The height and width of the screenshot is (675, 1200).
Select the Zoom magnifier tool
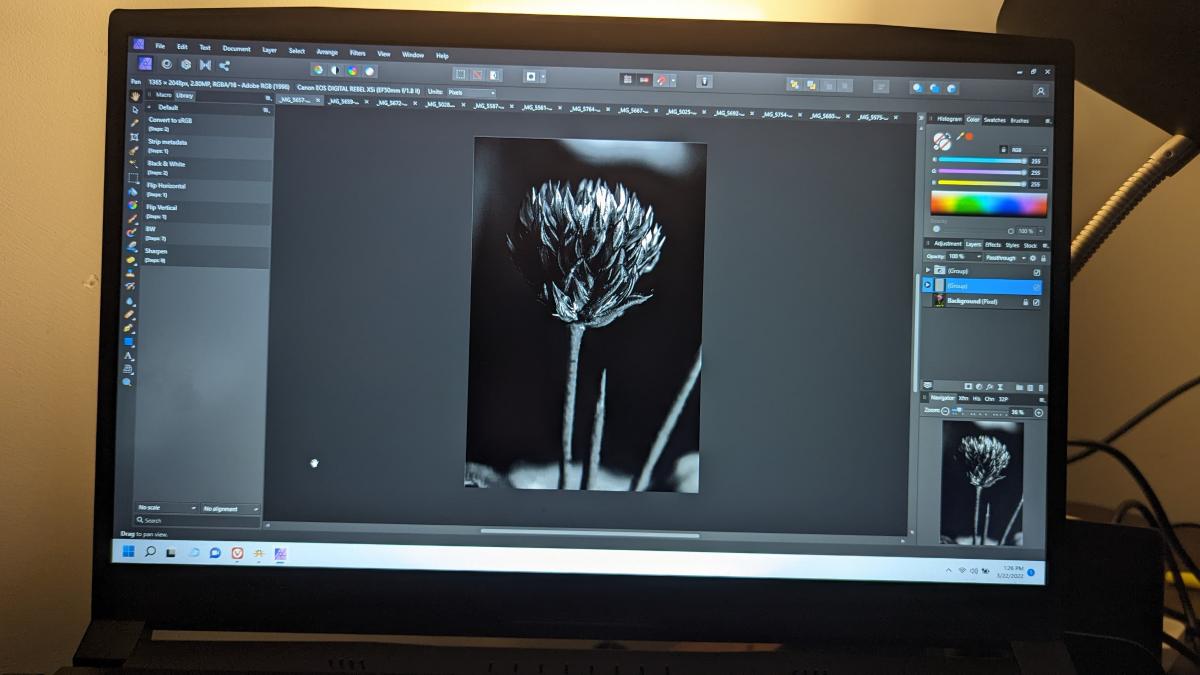point(128,382)
